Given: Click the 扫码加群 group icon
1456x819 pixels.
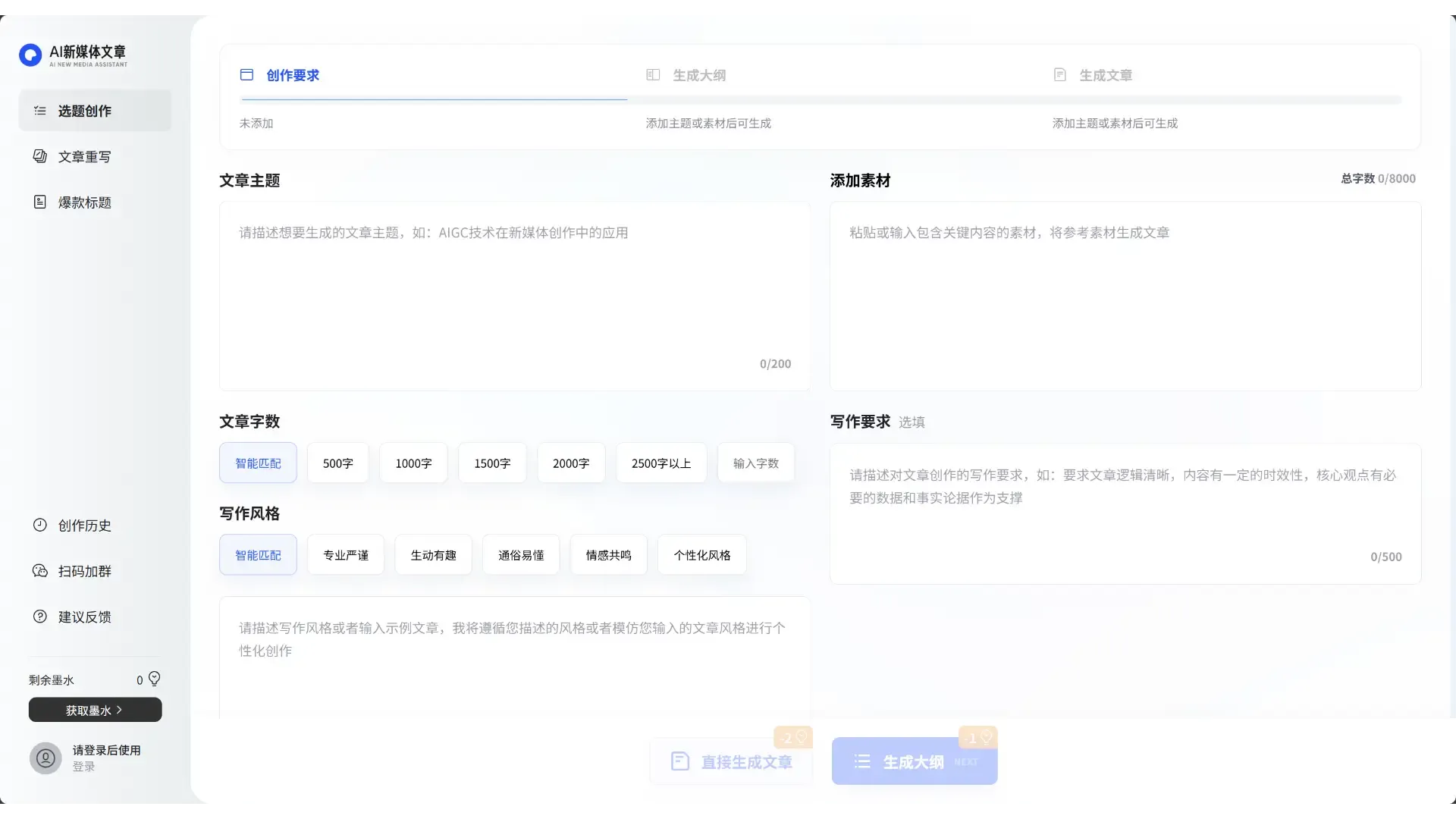Looking at the screenshot, I should (40, 571).
